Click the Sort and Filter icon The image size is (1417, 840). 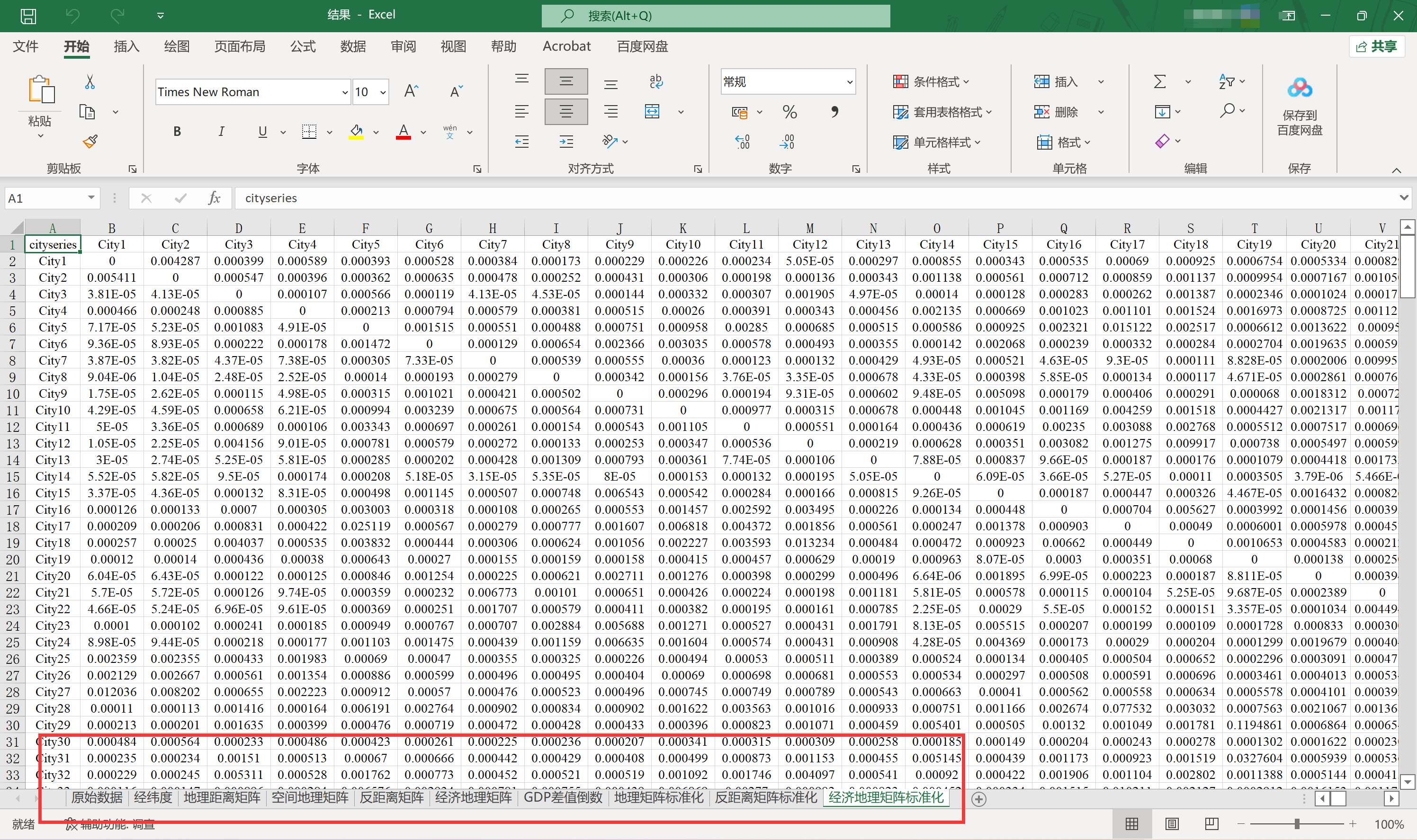coord(1227,81)
